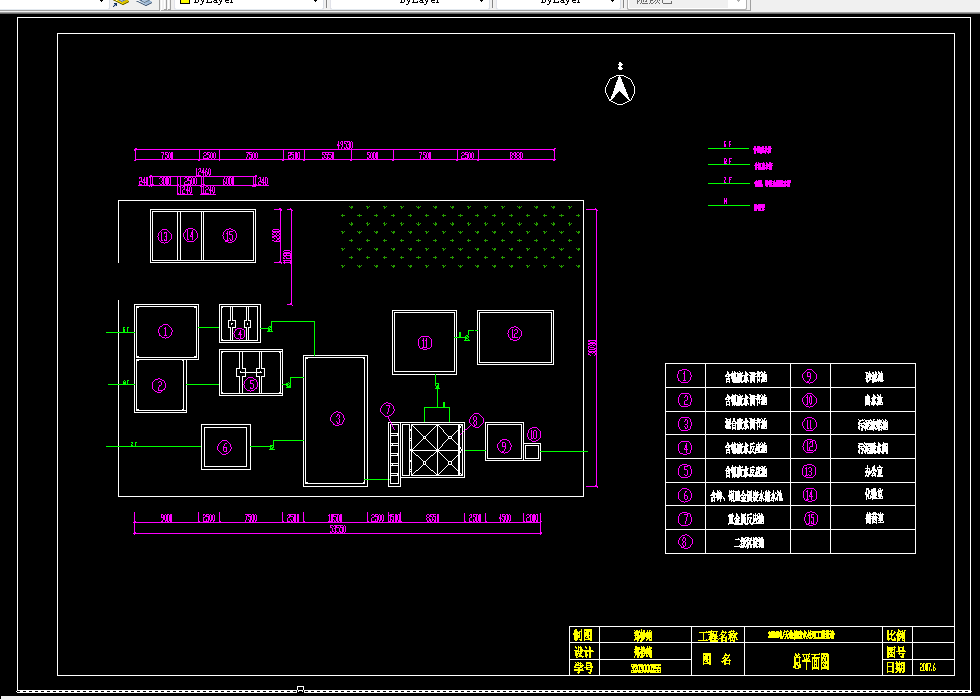Screen dimensions: 980x700
Task: Select circled number 12 in the site plan
Action: [x=514, y=334]
